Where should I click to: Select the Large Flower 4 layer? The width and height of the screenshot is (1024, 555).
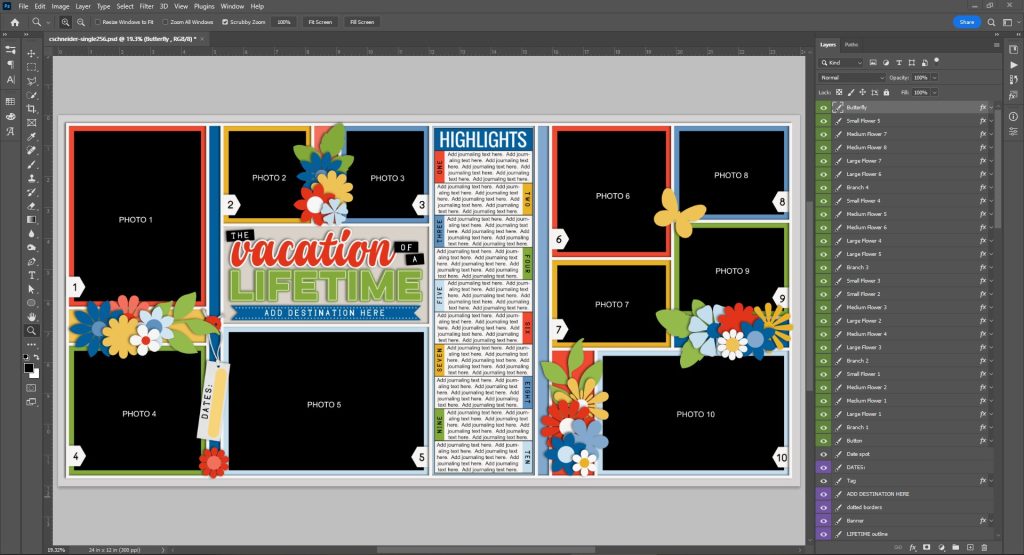[x=865, y=241]
